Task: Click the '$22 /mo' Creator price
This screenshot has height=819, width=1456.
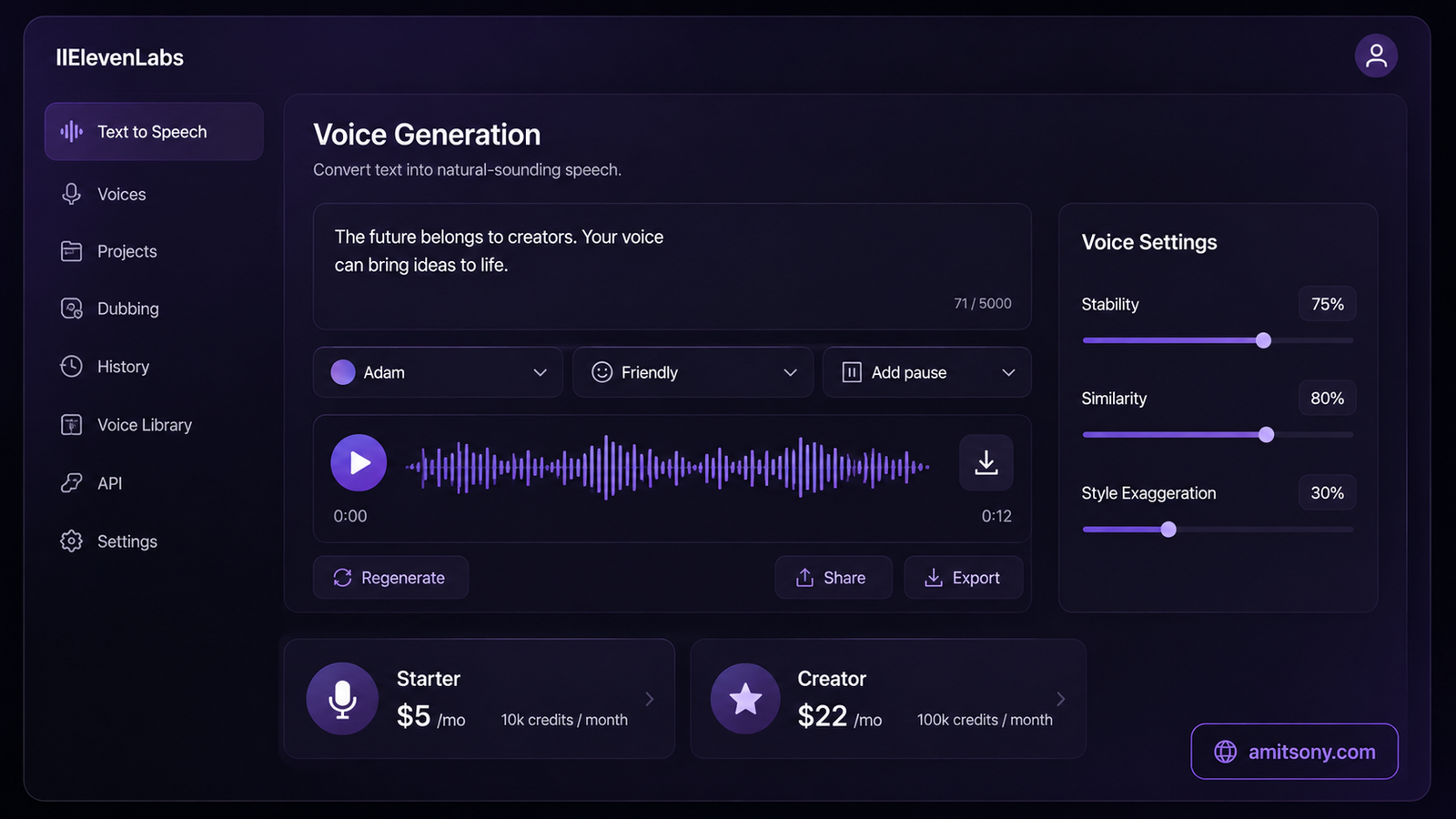Action: pyautogui.click(x=839, y=716)
